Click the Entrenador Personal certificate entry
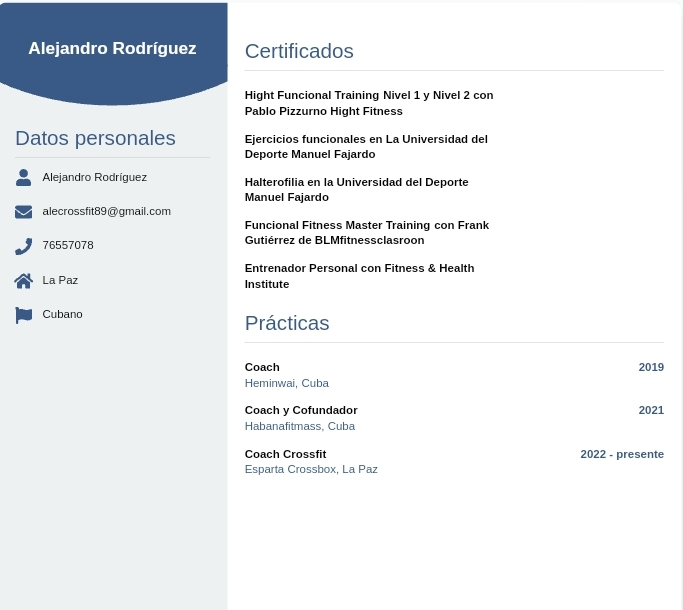Screen dimensions: 683x610 359,276
